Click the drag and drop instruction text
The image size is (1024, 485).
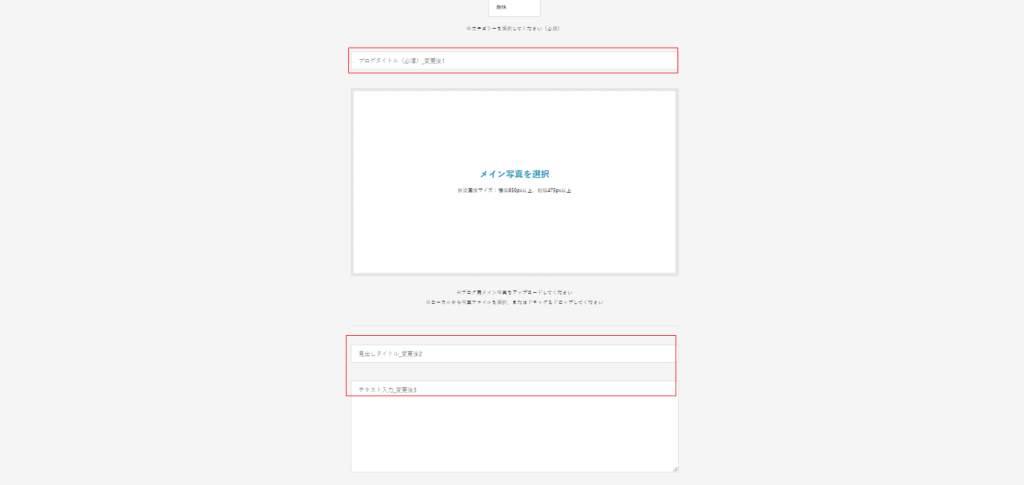click(x=514, y=302)
